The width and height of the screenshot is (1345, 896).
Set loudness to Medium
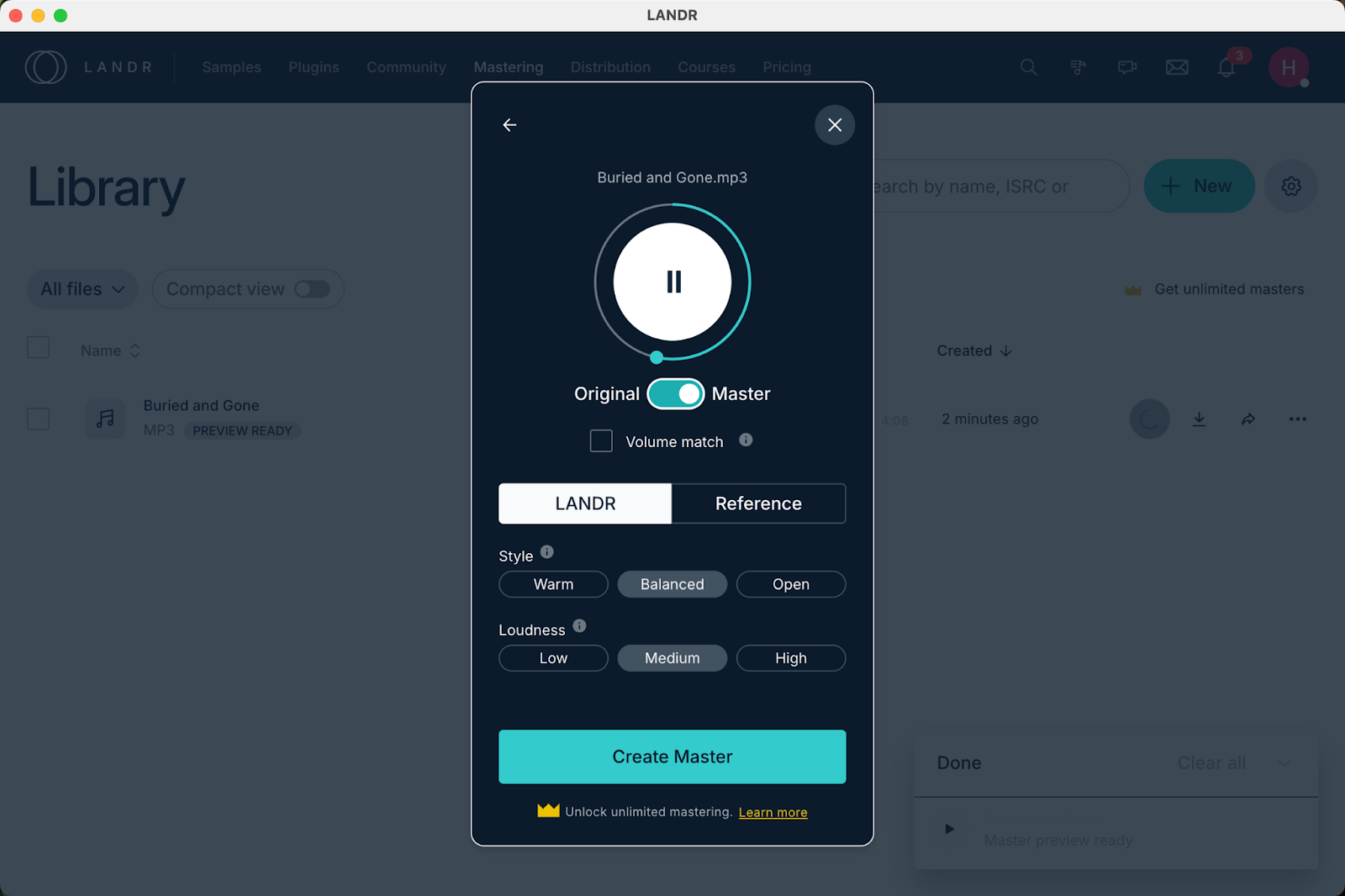672,658
